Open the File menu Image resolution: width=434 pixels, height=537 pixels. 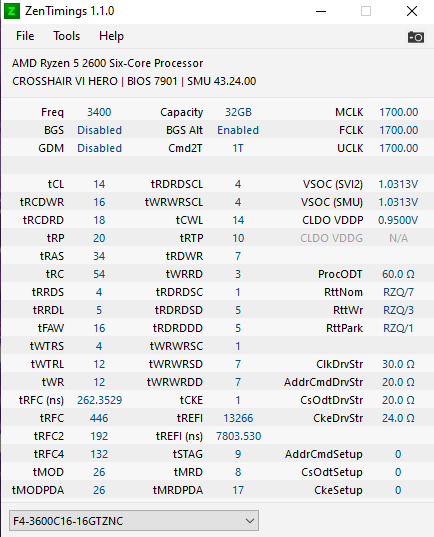point(25,36)
